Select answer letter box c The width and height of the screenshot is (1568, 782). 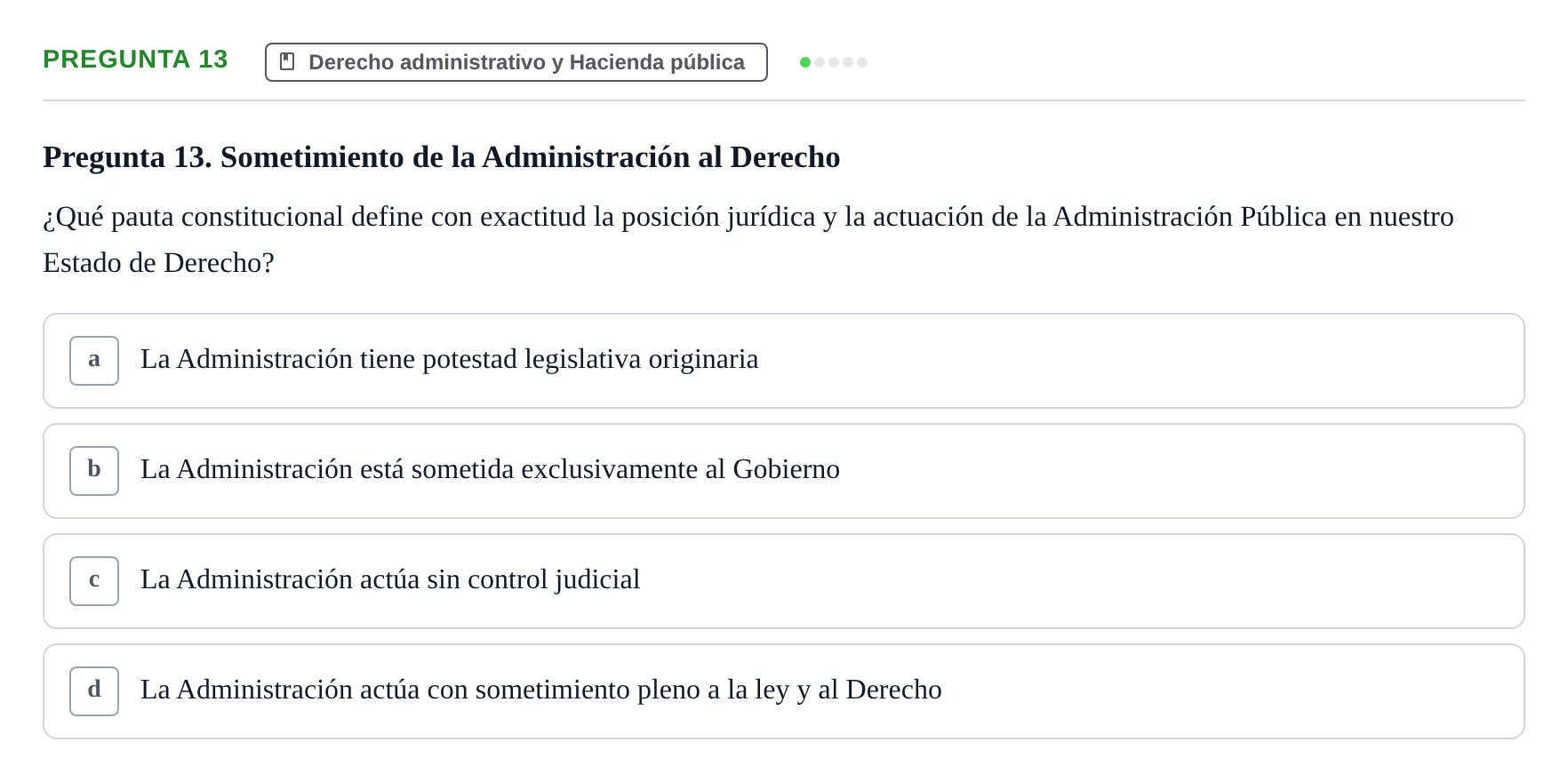(x=94, y=581)
